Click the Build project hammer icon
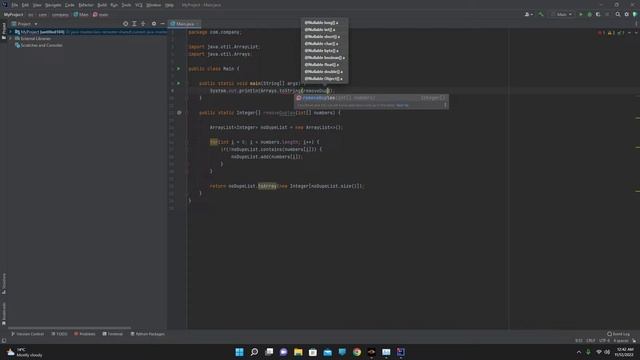640x360 pixels. (x=541, y=14)
